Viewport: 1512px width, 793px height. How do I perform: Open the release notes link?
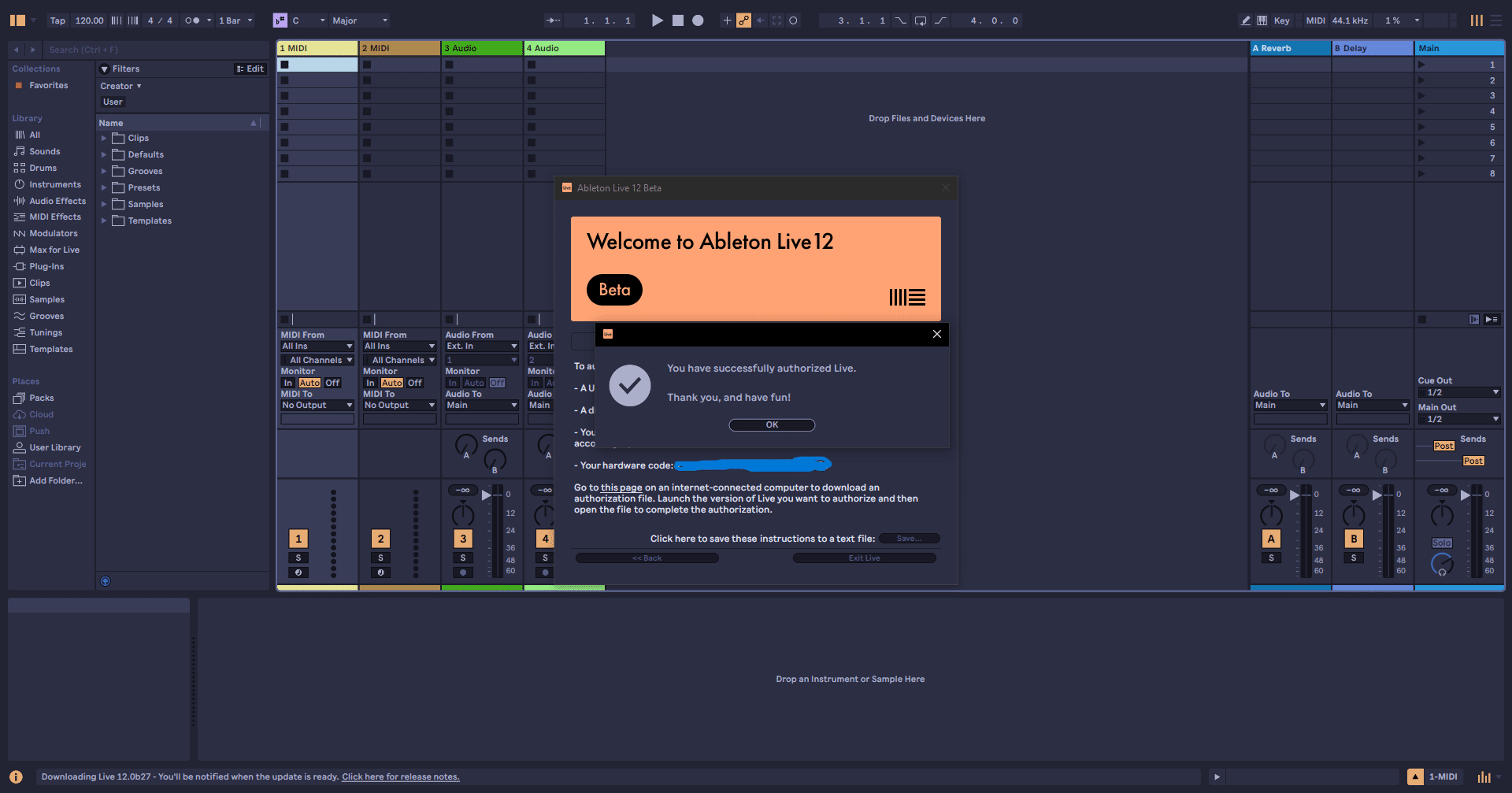[x=400, y=776]
